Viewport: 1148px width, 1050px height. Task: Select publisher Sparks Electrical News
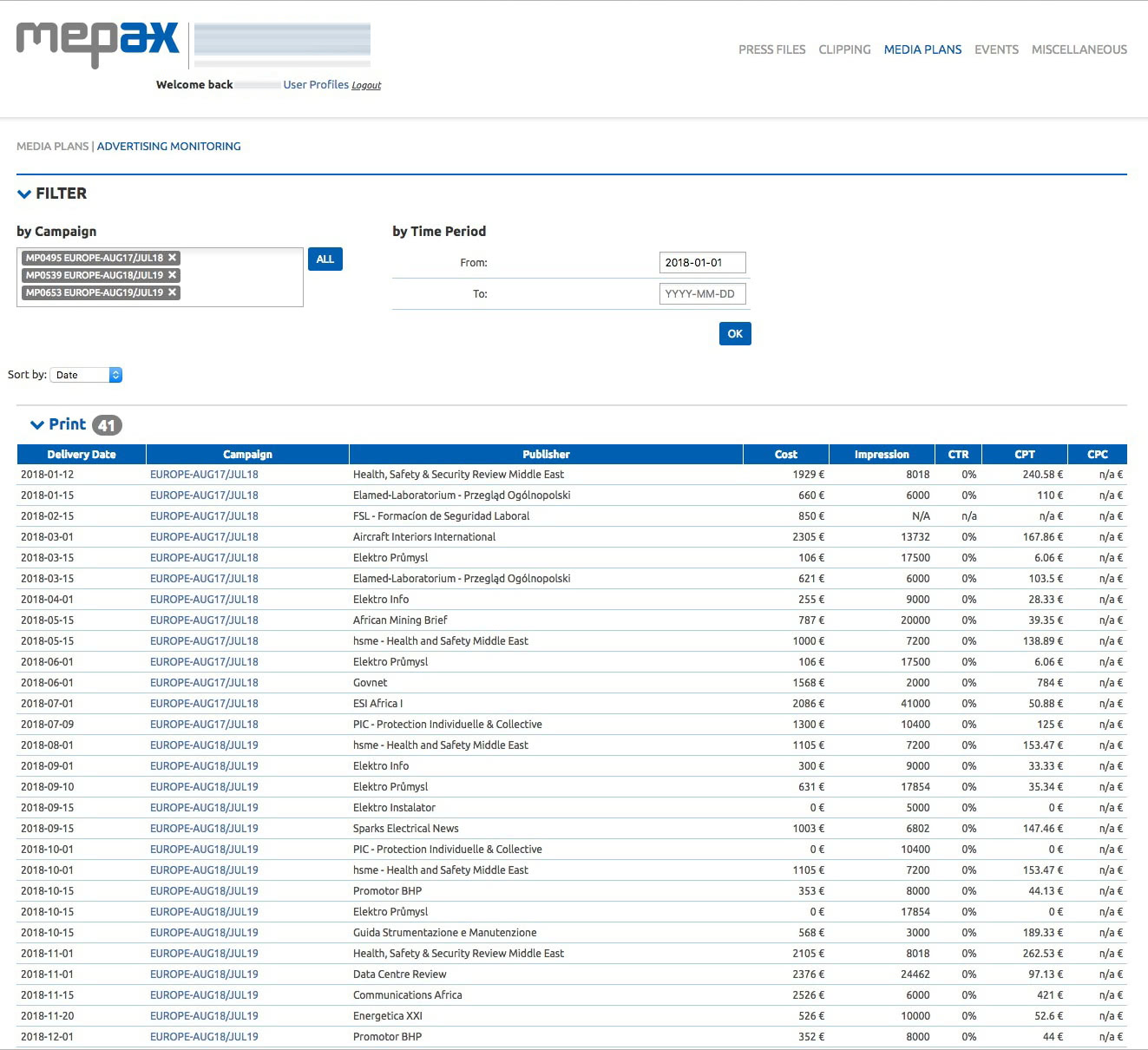coord(405,829)
